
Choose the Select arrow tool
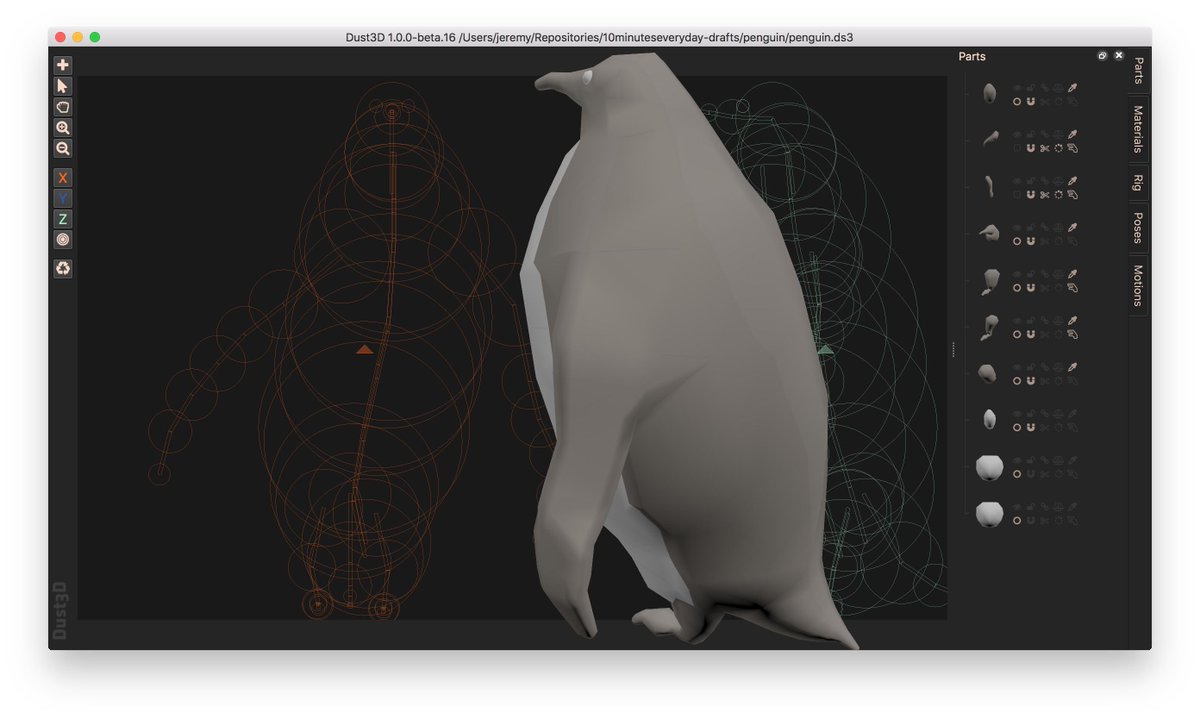click(x=63, y=86)
